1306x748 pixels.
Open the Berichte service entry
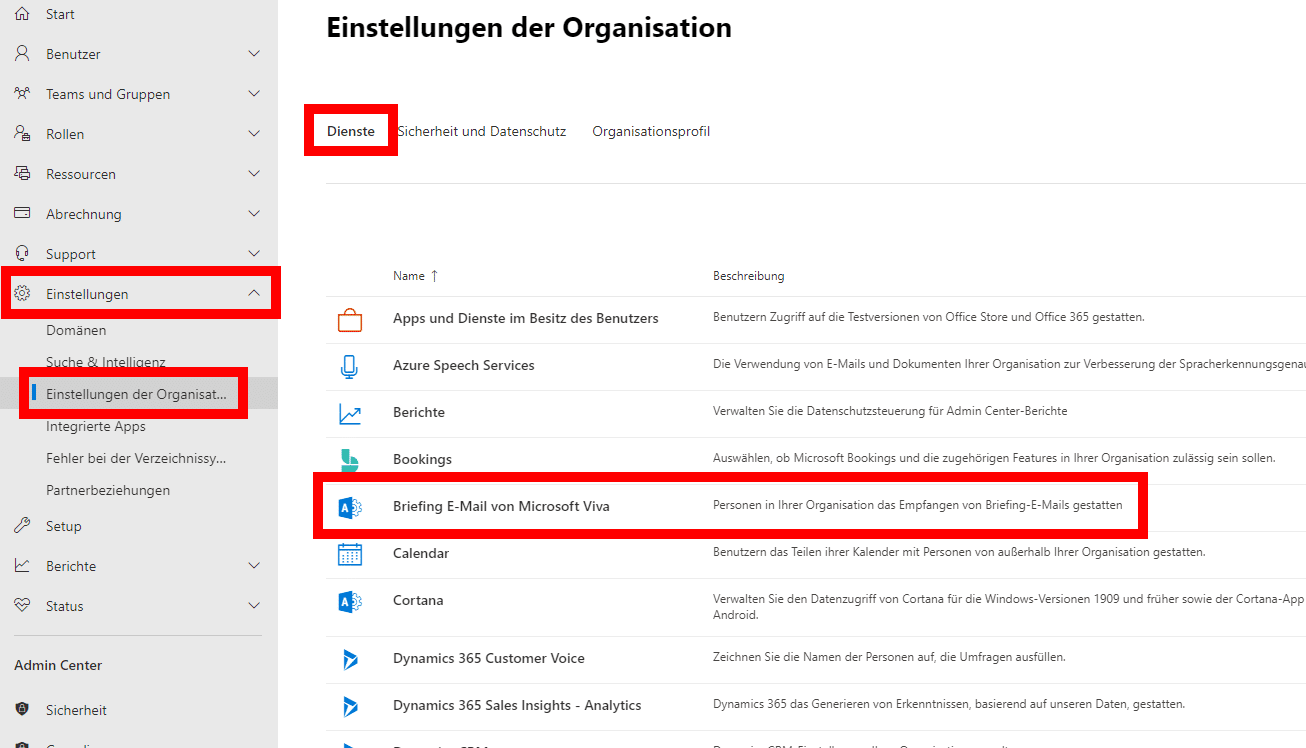pyautogui.click(x=419, y=412)
